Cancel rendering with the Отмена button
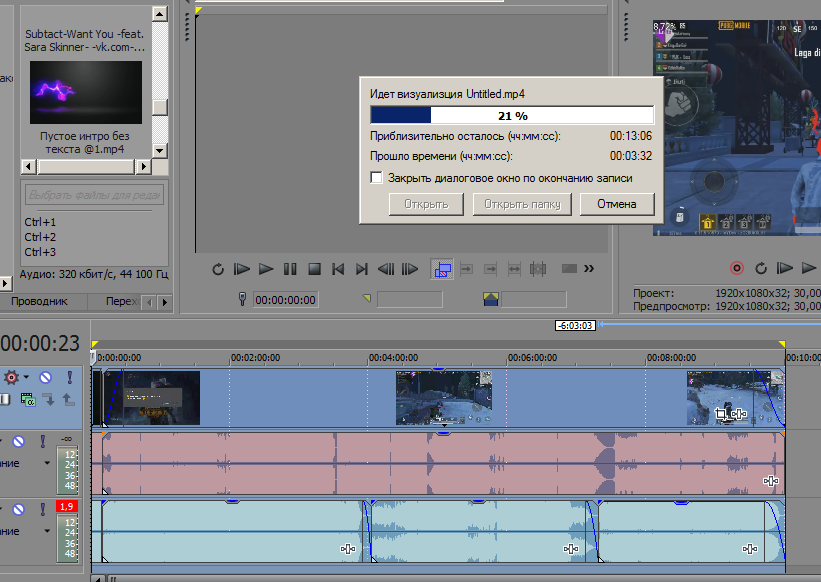 click(617, 204)
